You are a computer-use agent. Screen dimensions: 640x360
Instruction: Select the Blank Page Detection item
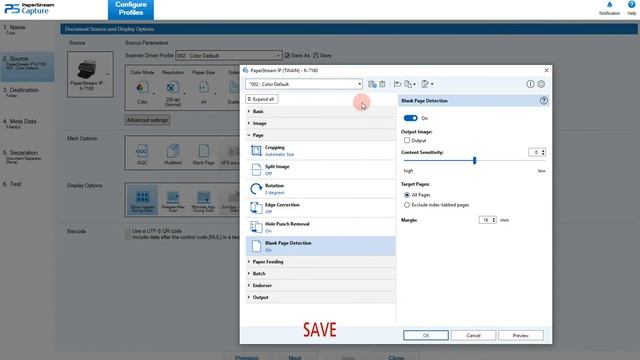pos(320,246)
